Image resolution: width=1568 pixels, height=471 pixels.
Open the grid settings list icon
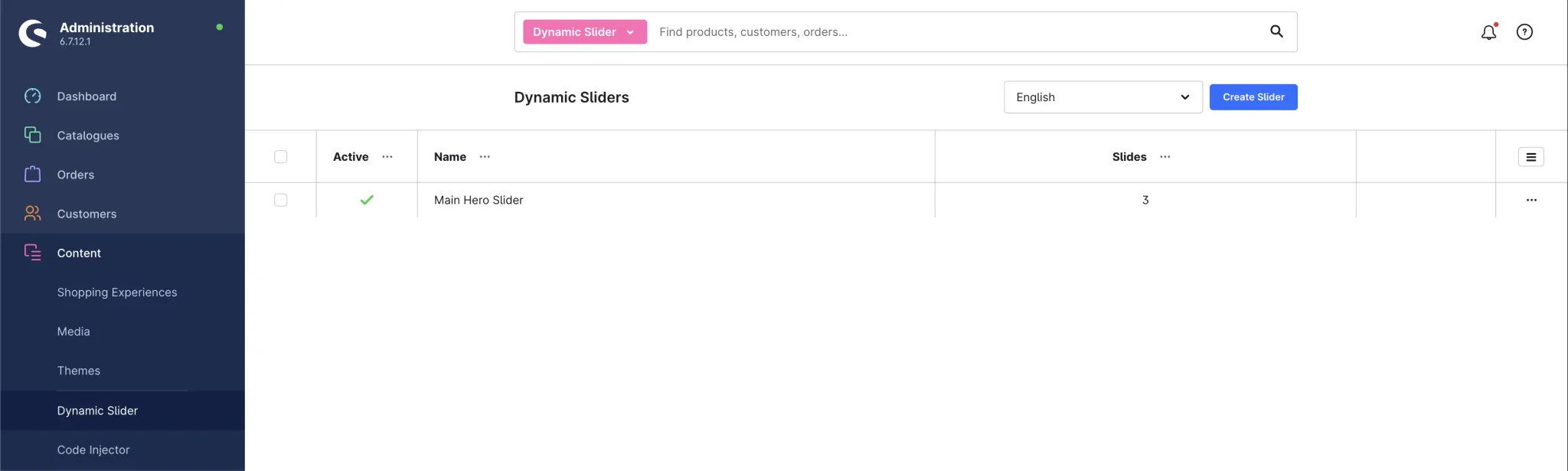pyautogui.click(x=1531, y=157)
